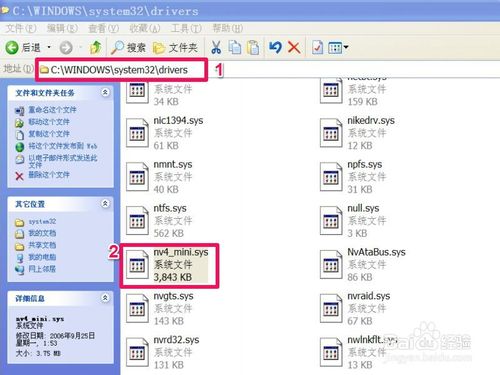This screenshot has height=375, width=500.
Task: Open system32 in Other Places
Action: point(42,221)
